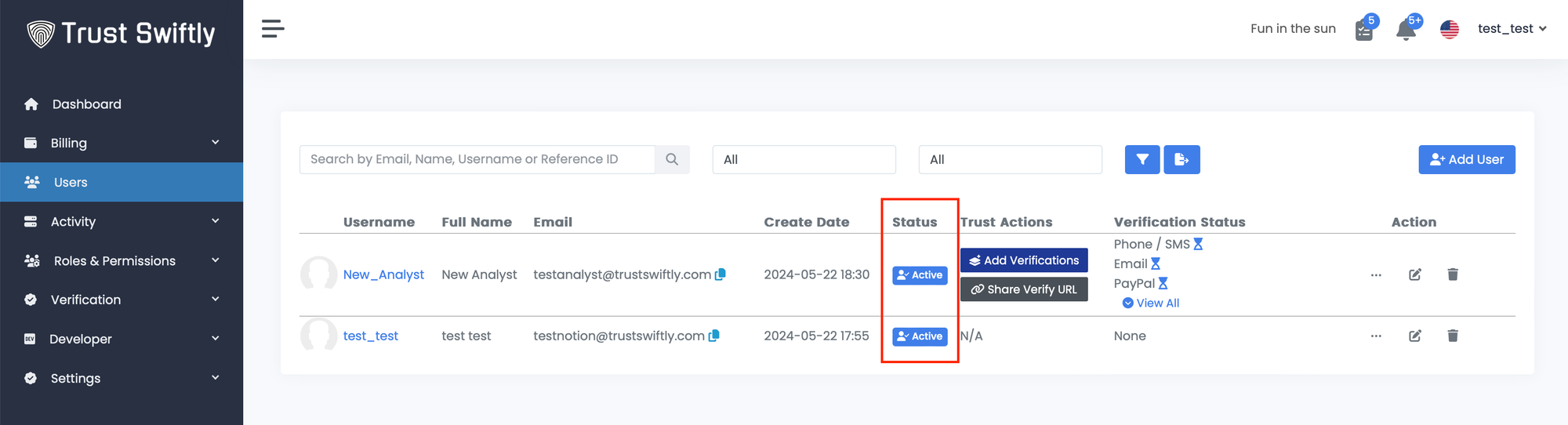This screenshot has height=425, width=1568.
Task: Copy the testanalyst email address icon
Action: point(720,274)
